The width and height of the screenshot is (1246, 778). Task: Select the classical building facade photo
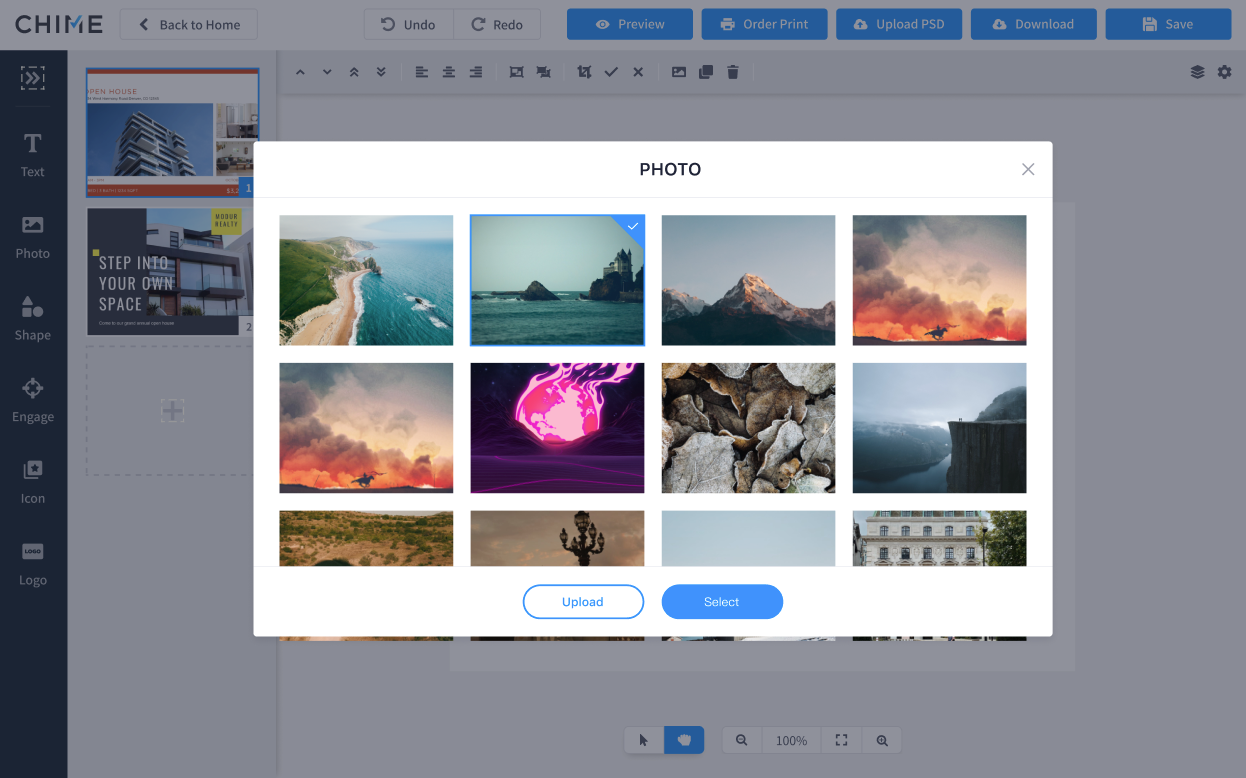(x=939, y=538)
